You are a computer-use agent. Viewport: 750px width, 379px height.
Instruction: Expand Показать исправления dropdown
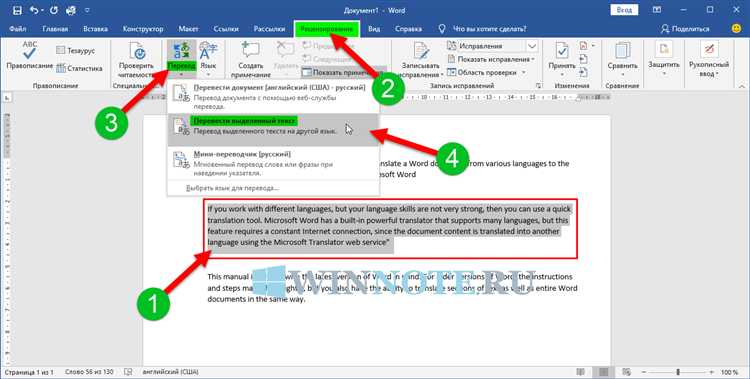pos(533,59)
